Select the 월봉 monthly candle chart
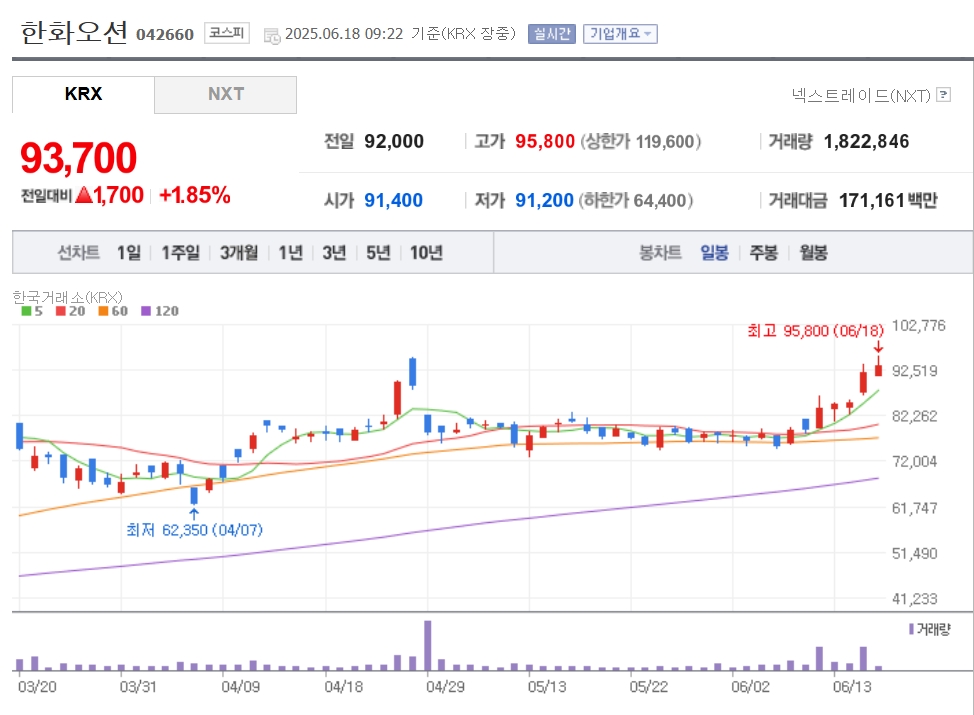The image size is (974, 715). click(x=813, y=253)
